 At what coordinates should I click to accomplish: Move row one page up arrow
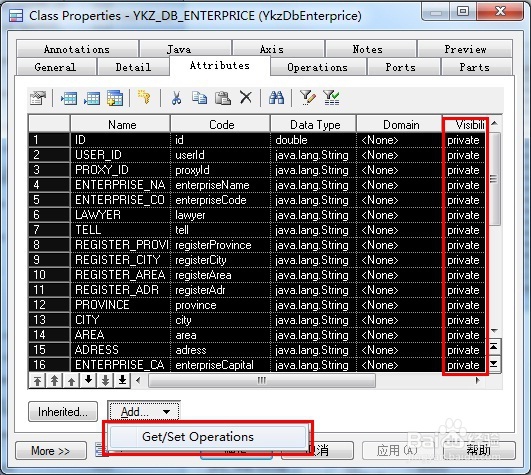(x=54, y=381)
